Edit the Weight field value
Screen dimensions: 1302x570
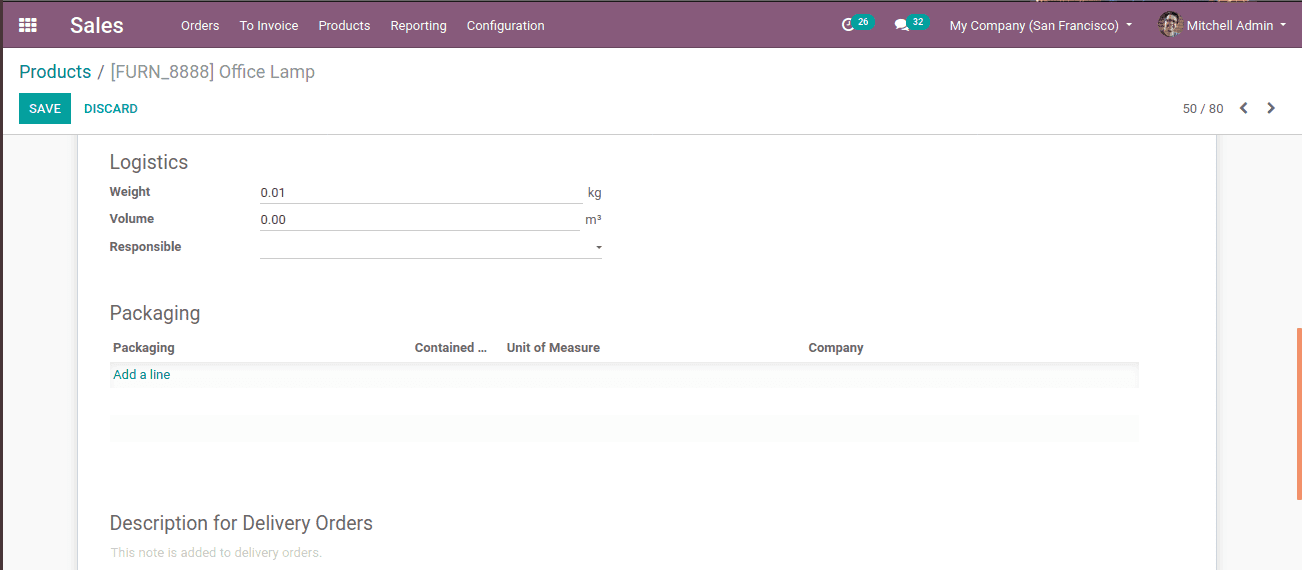(421, 192)
